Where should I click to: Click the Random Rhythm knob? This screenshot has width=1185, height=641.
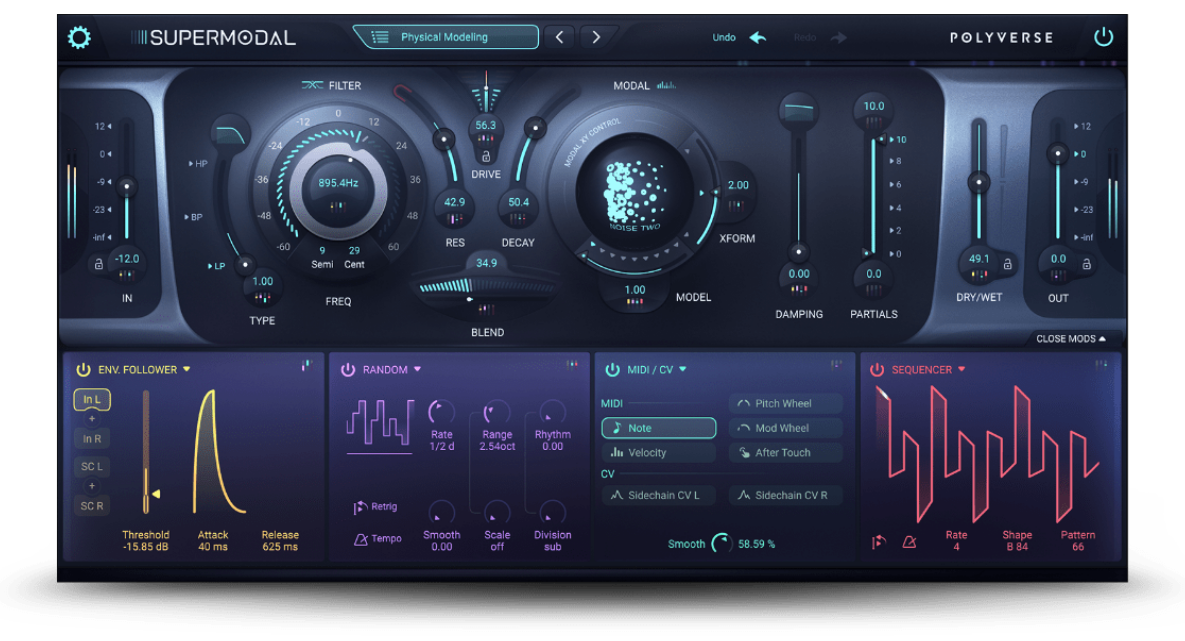pos(552,412)
